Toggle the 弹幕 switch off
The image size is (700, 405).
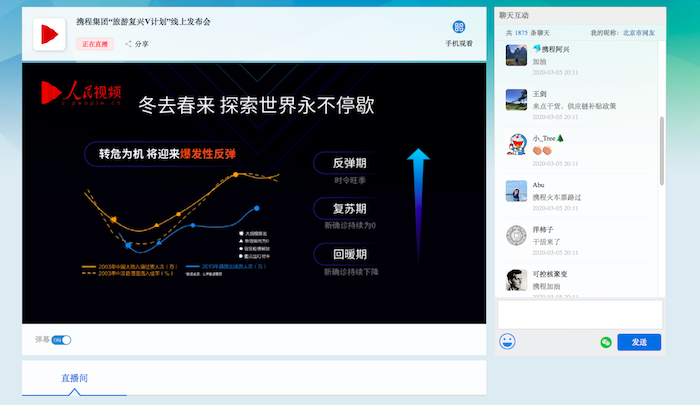pyautogui.click(x=61, y=340)
